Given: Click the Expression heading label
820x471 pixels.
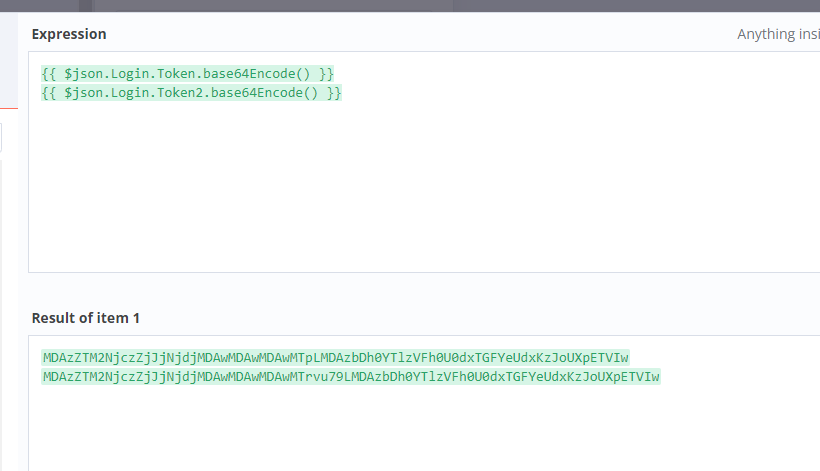Looking at the screenshot, I should [x=69, y=34].
